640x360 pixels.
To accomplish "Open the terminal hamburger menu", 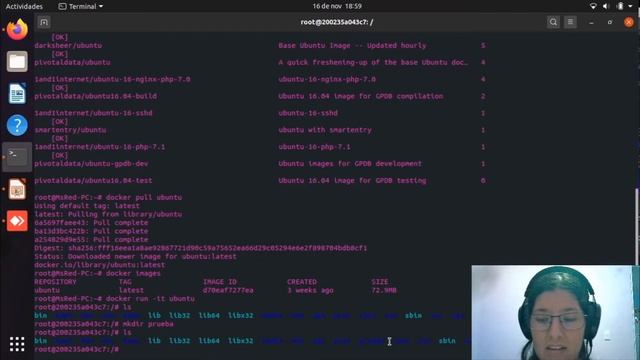I will coord(570,22).
